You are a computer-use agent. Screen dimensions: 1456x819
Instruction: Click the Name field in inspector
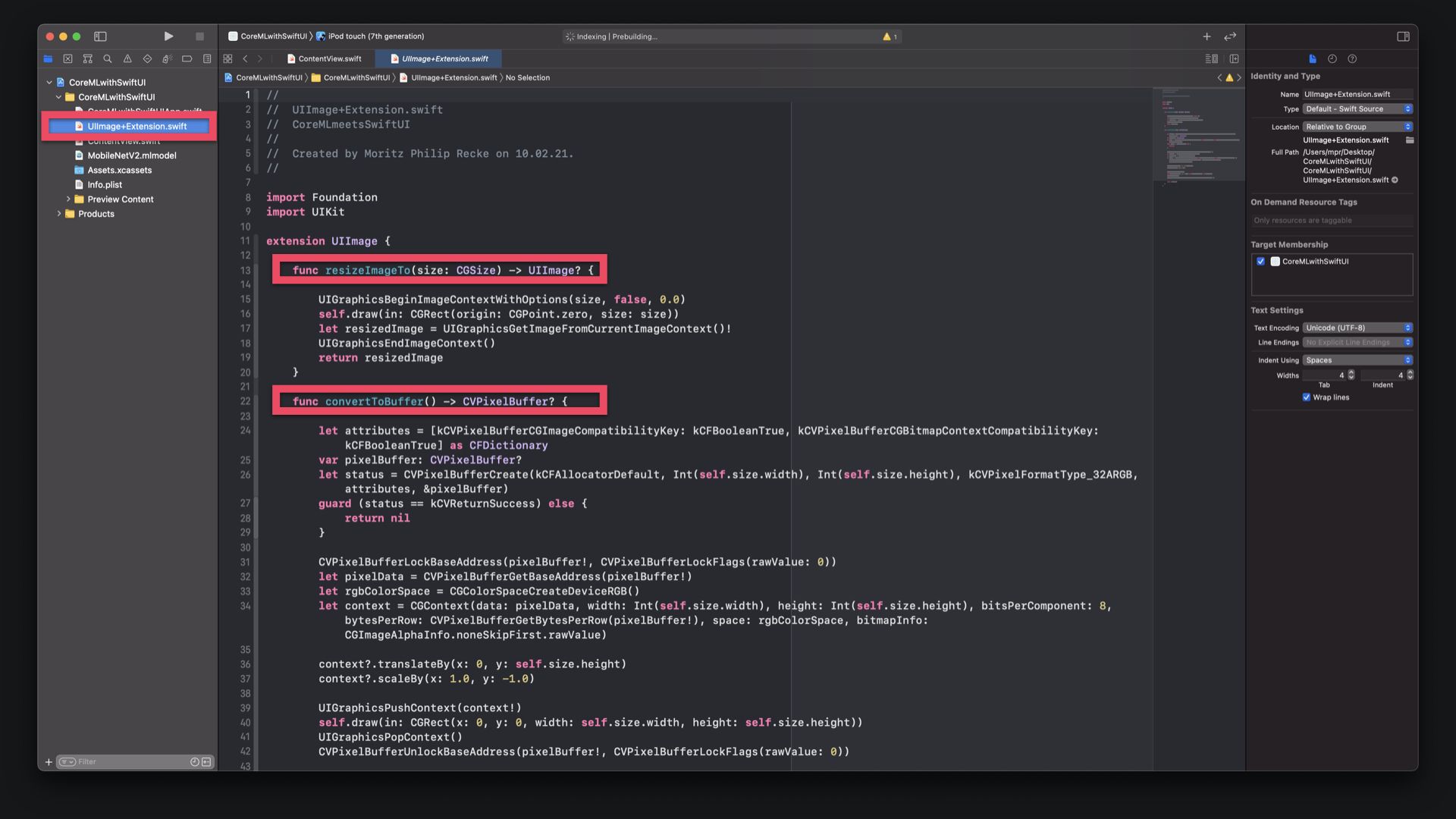1357,94
